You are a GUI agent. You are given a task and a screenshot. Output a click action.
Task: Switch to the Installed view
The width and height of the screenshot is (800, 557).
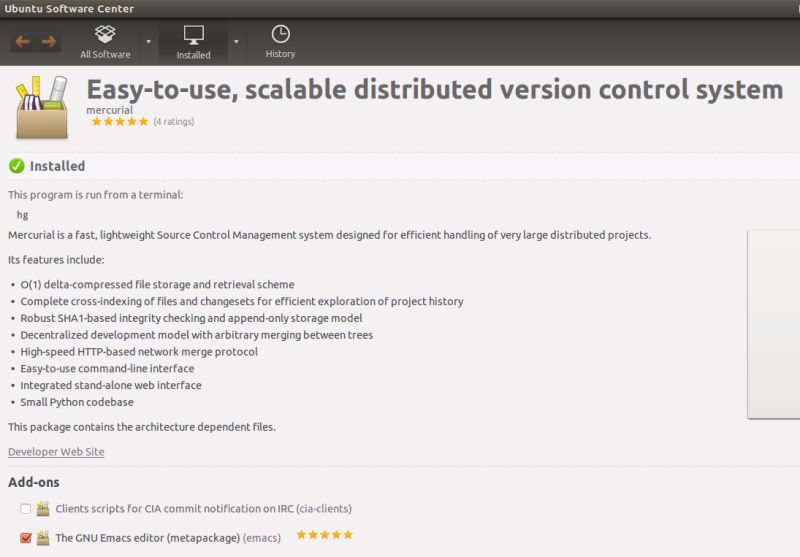(193, 42)
